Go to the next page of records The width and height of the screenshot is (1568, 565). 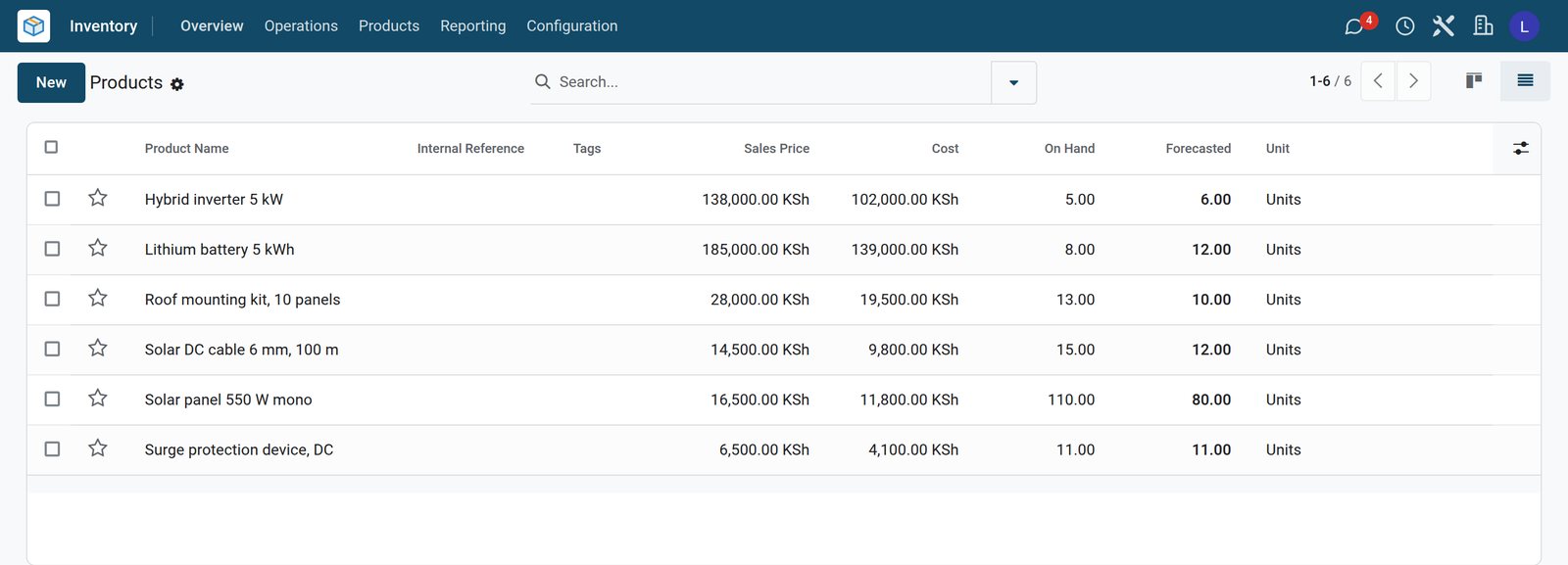click(1413, 81)
